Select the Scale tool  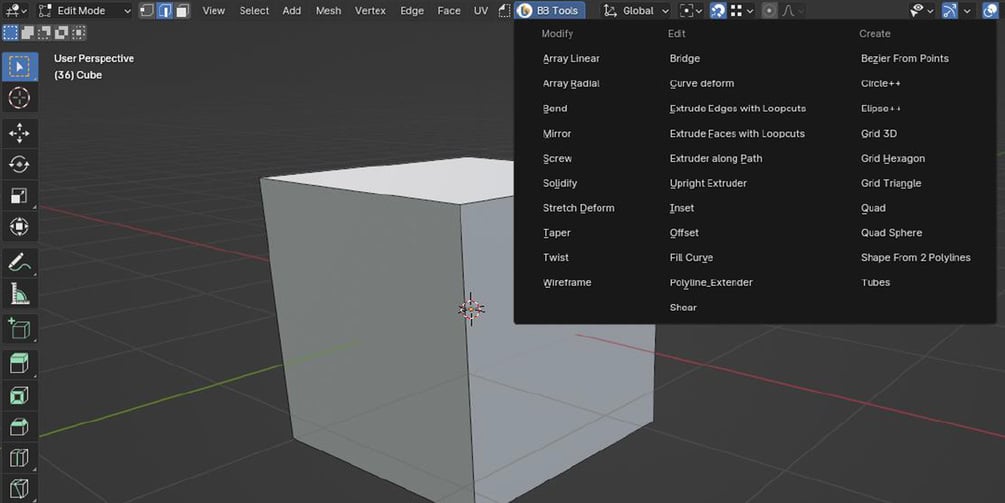(x=19, y=196)
